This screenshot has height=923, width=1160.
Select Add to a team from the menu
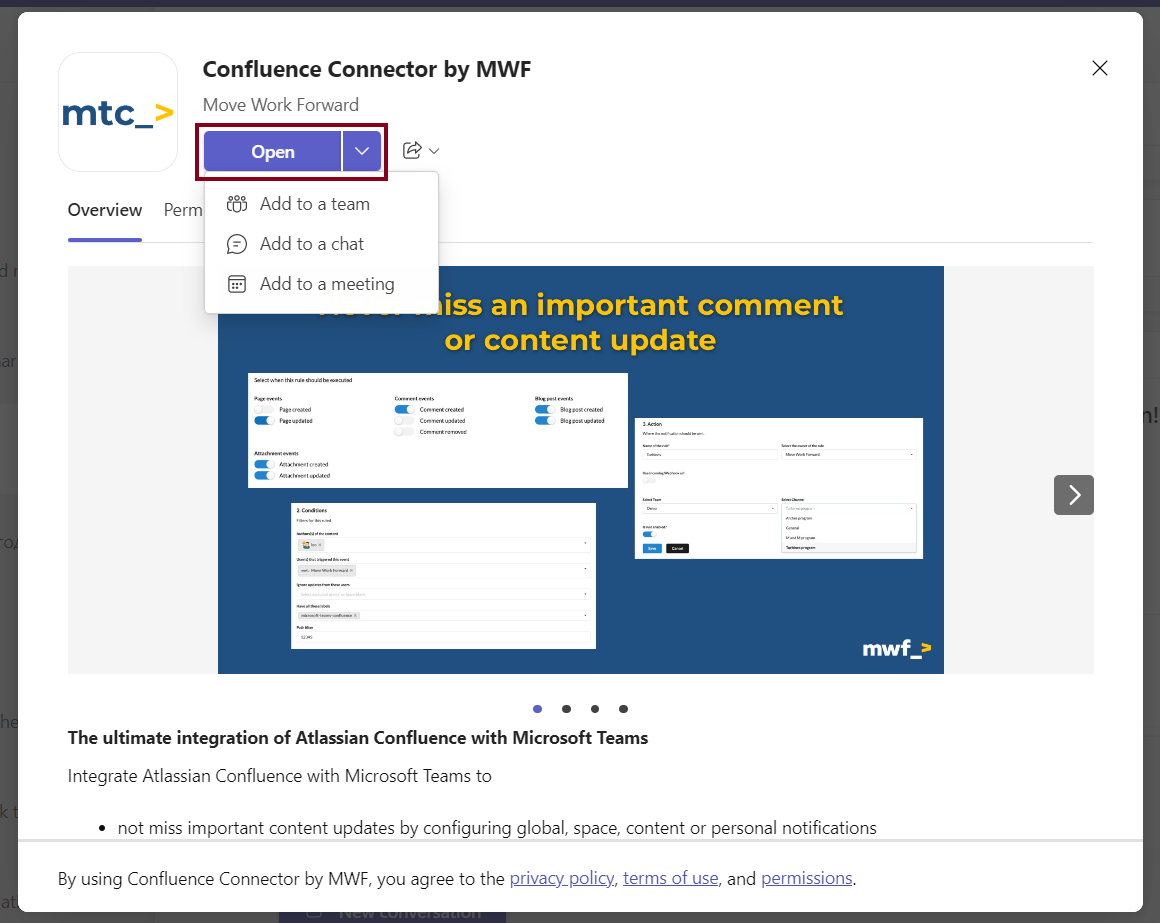pyautogui.click(x=314, y=203)
